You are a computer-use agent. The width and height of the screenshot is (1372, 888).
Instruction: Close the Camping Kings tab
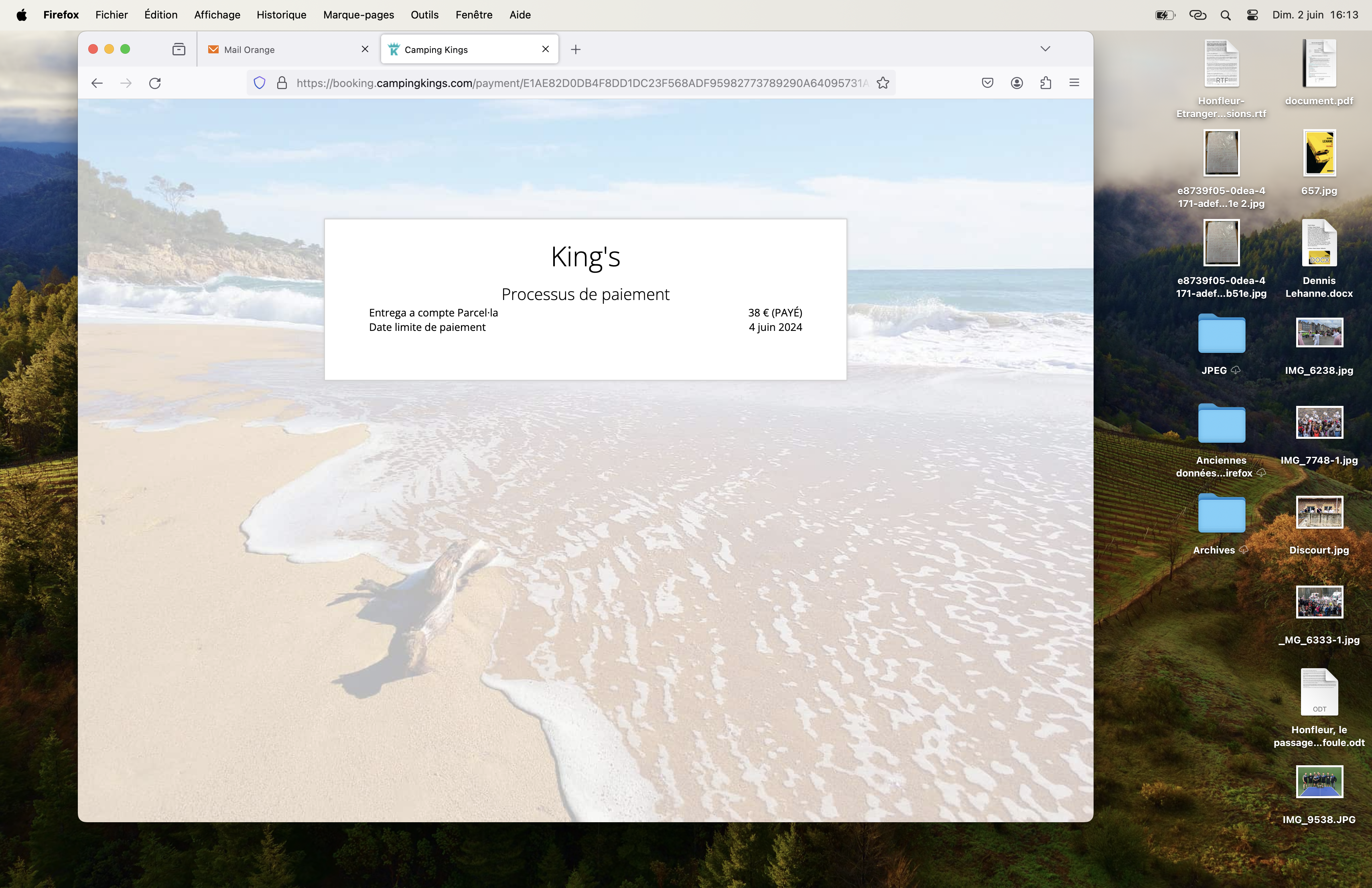click(x=545, y=49)
